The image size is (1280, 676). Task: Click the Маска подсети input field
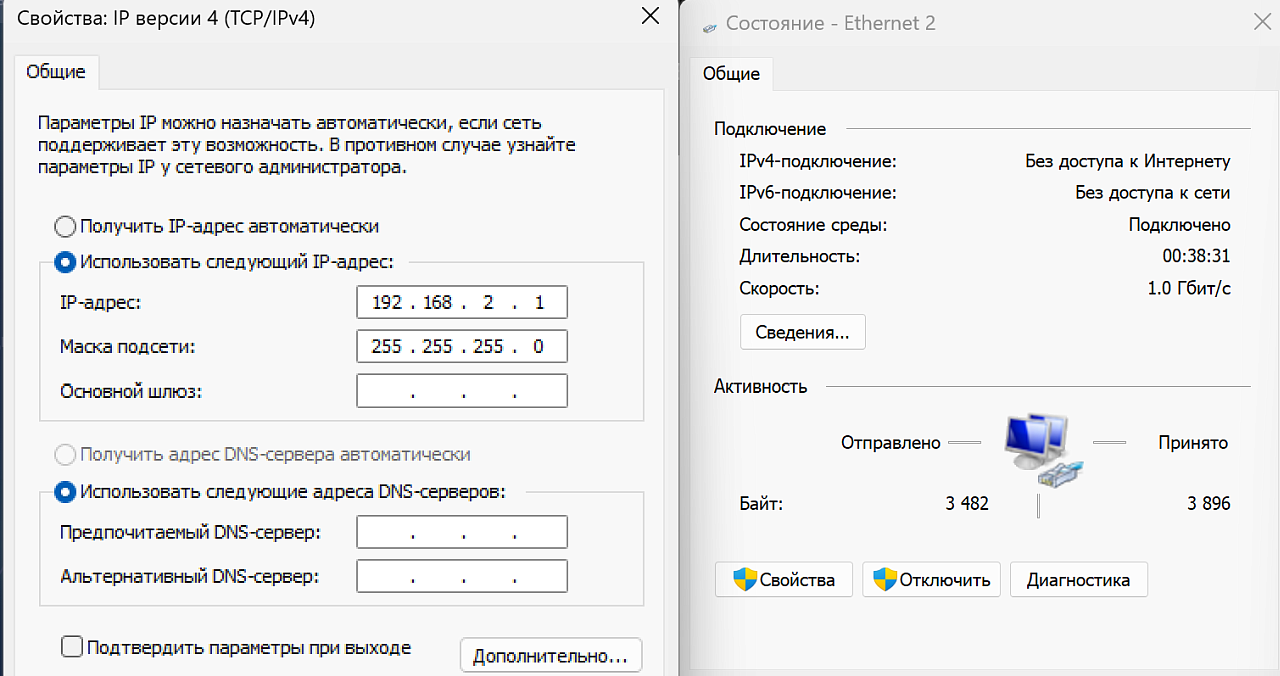point(461,346)
